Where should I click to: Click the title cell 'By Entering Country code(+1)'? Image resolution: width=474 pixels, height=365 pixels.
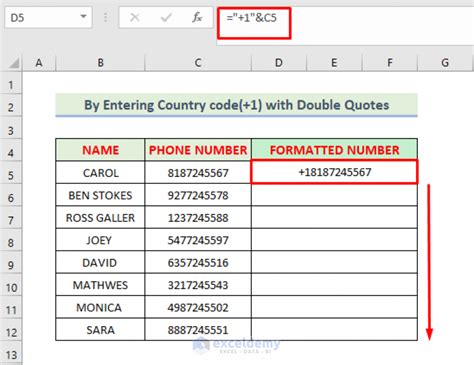point(236,105)
